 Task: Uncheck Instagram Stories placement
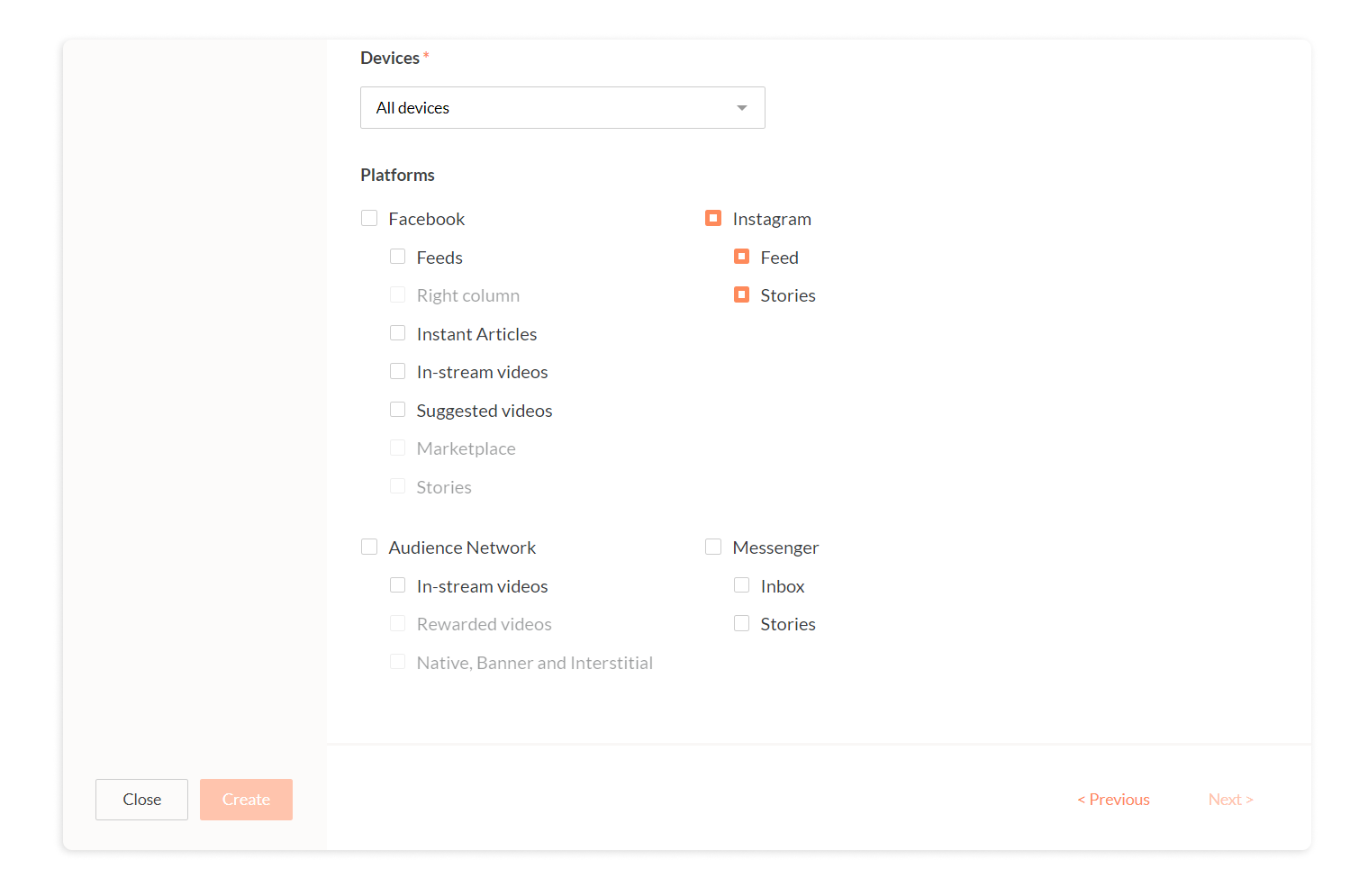(741, 294)
